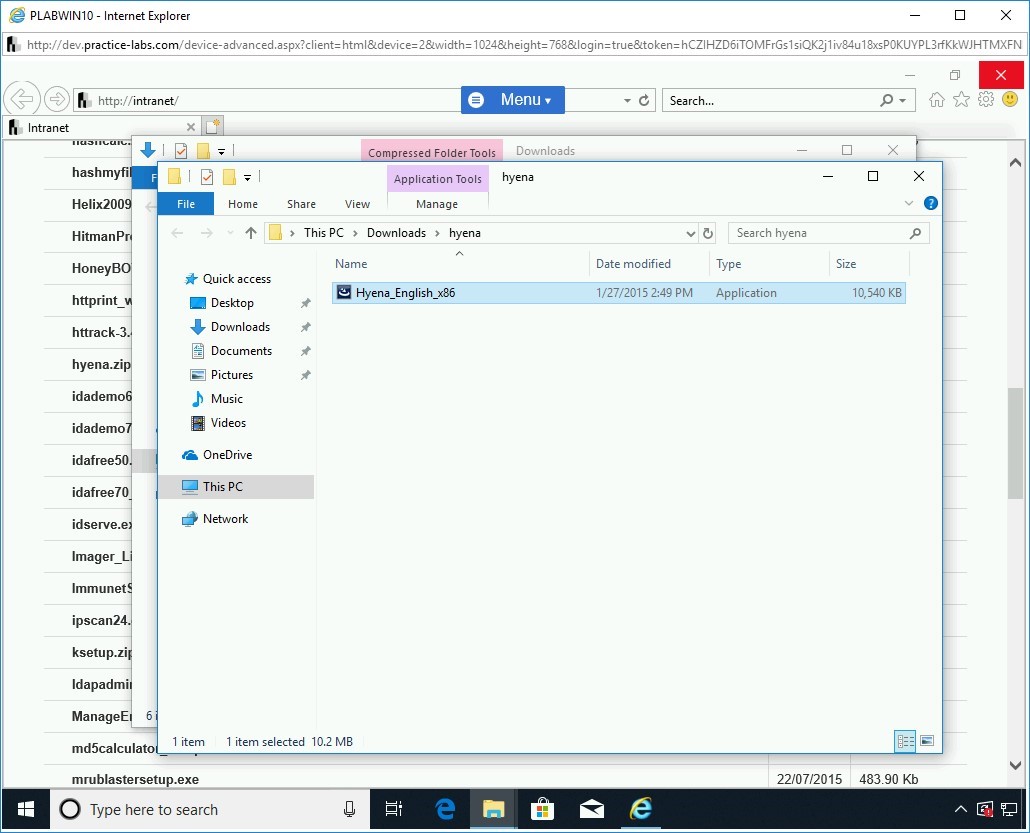Switch to large icons view in status bar
This screenshot has width=1030, height=833.
pos(927,741)
